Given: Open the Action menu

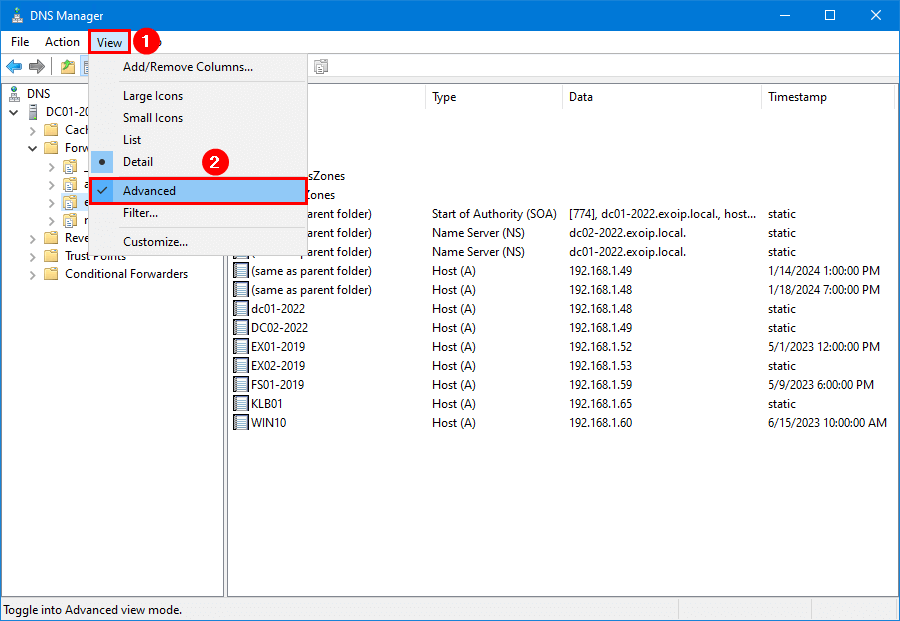Looking at the screenshot, I should 62,42.
